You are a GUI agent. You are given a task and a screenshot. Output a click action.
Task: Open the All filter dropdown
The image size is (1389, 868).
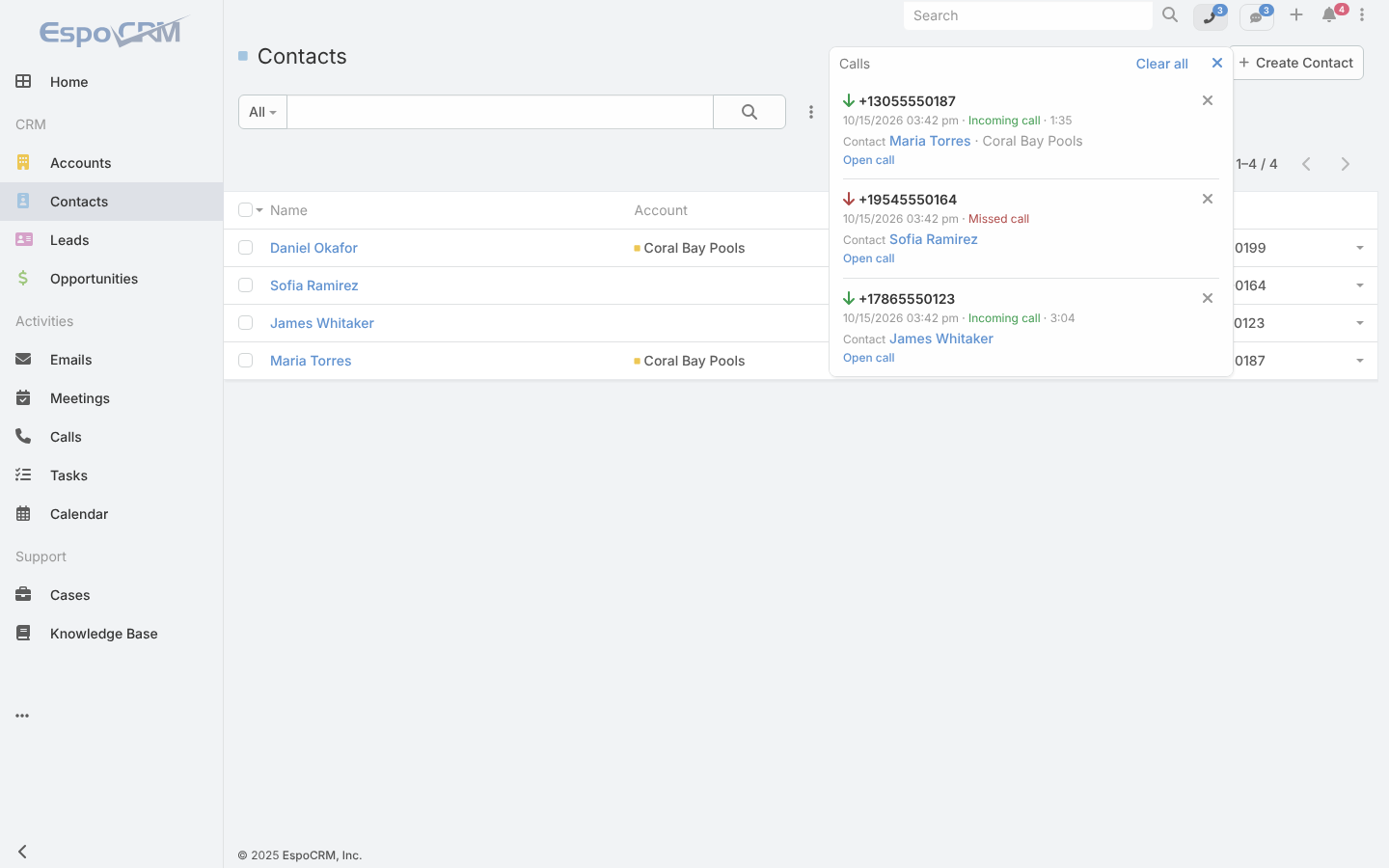pyautogui.click(x=262, y=112)
